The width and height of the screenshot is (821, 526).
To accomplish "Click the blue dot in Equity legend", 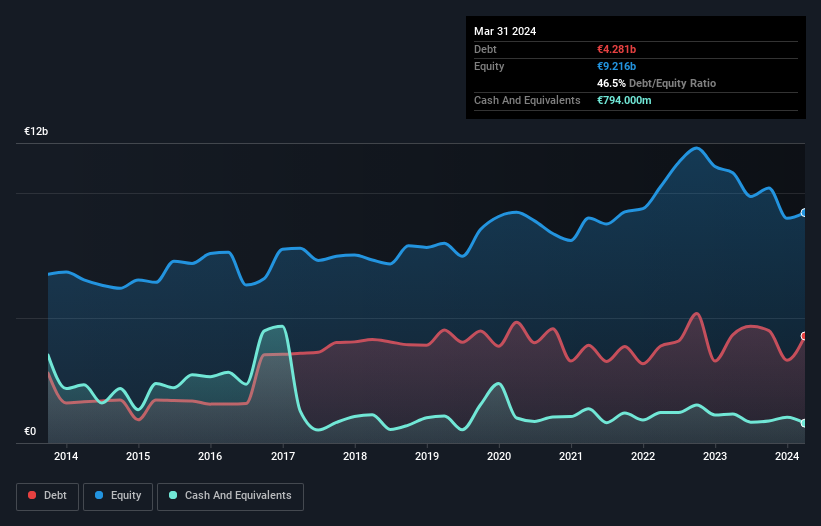I will pos(99,495).
